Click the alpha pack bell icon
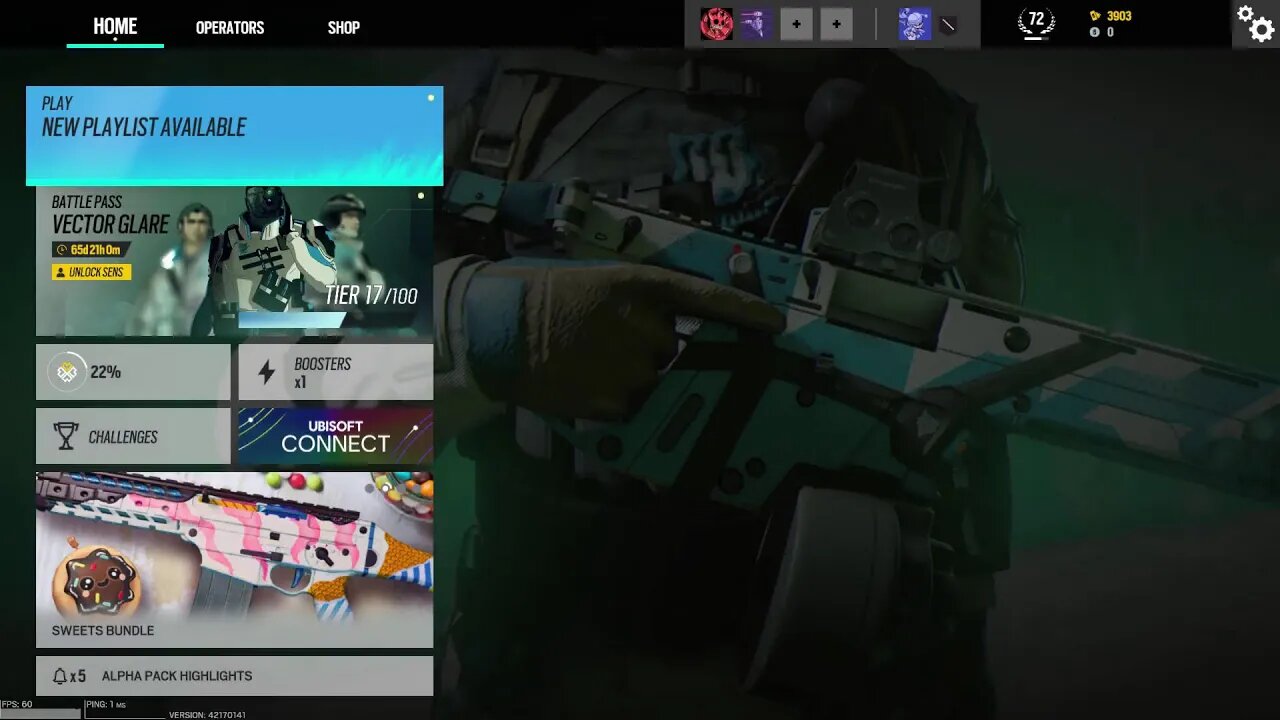The width and height of the screenshot is (1280, 720). [x=60, y=676]
